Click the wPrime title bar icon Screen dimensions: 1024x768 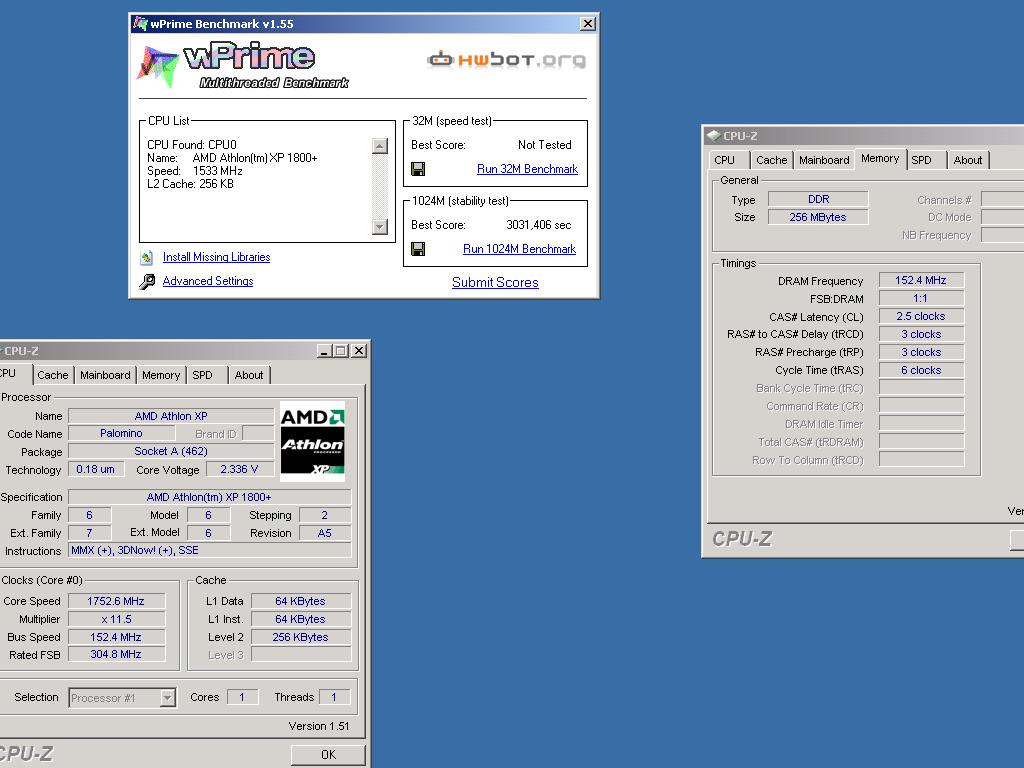coord(140,24)
